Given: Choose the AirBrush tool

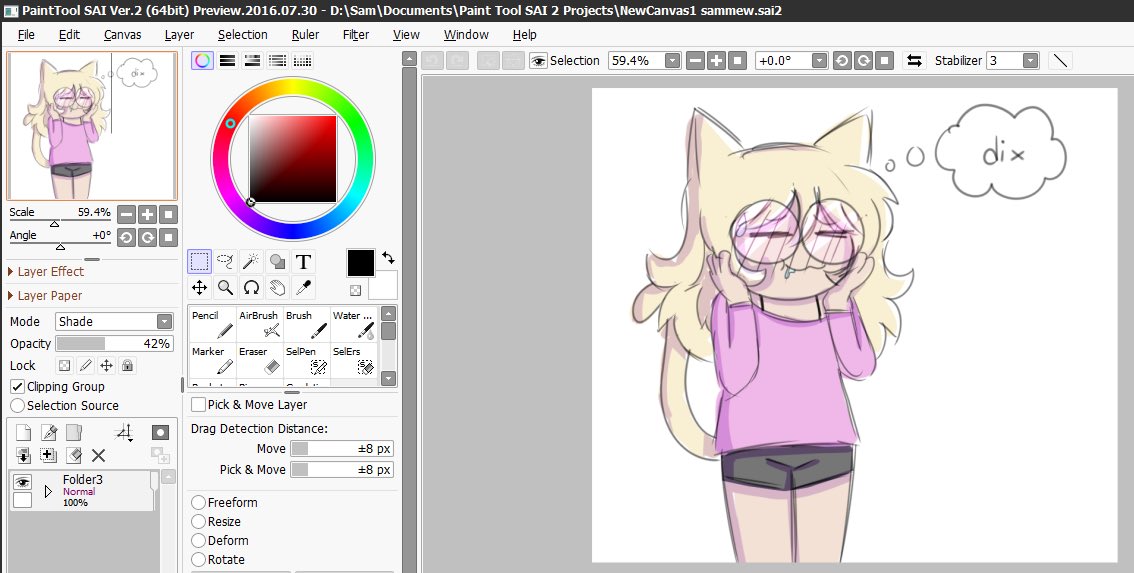Looking at the screenshot, I should tap(259, 324).
